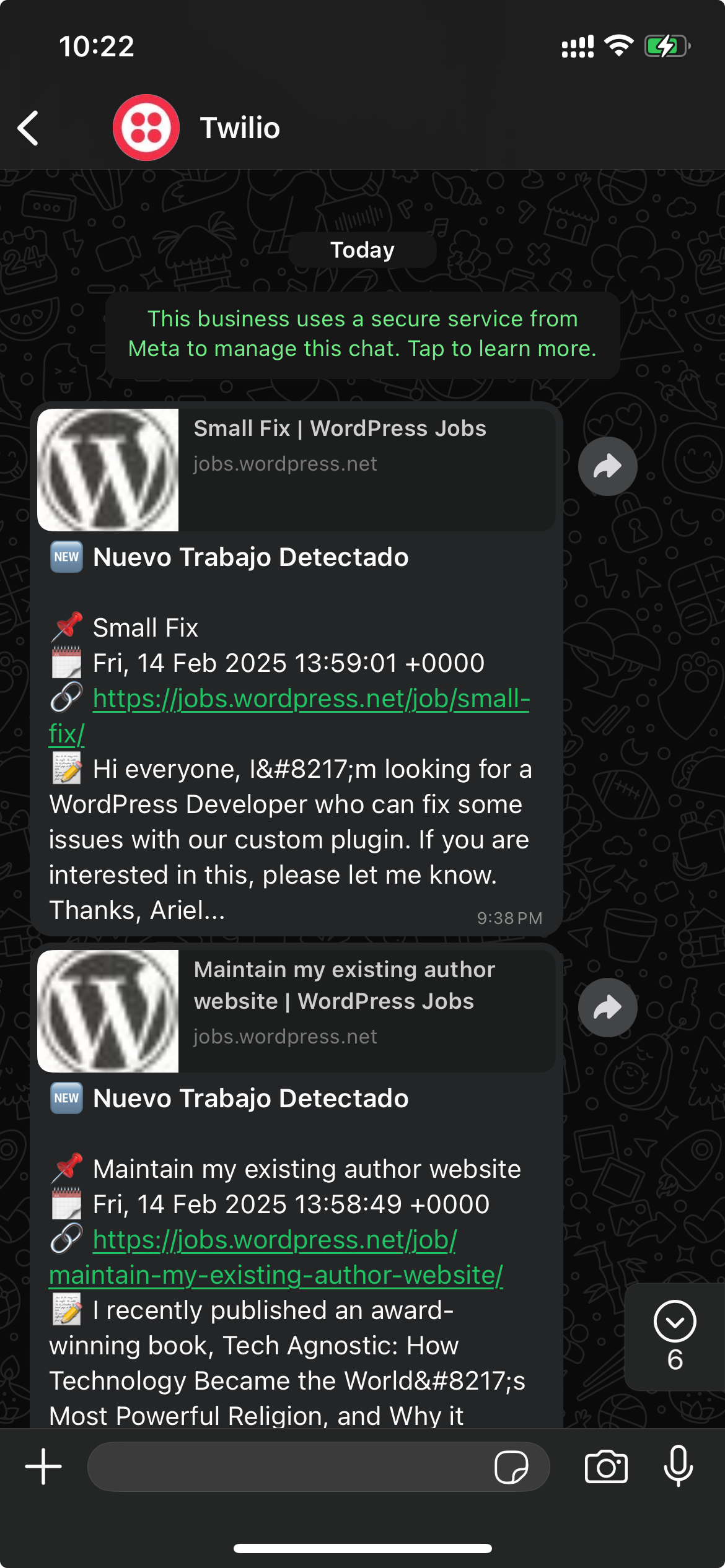Tap the cellular signal icon
Image resolution: width=725 pixels, height=1568 pixels.
(578, 46)
